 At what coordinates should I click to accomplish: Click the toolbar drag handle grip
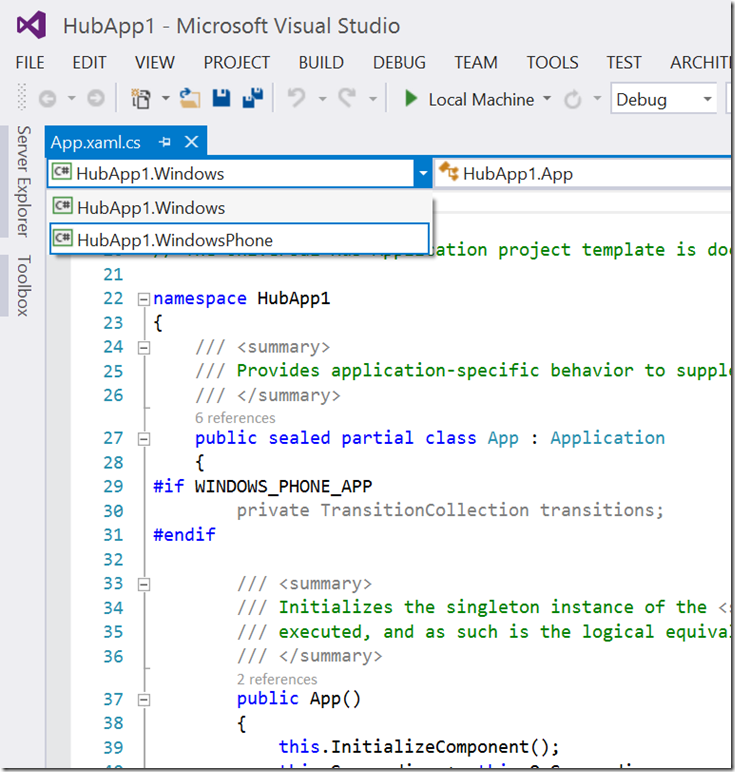22,96
